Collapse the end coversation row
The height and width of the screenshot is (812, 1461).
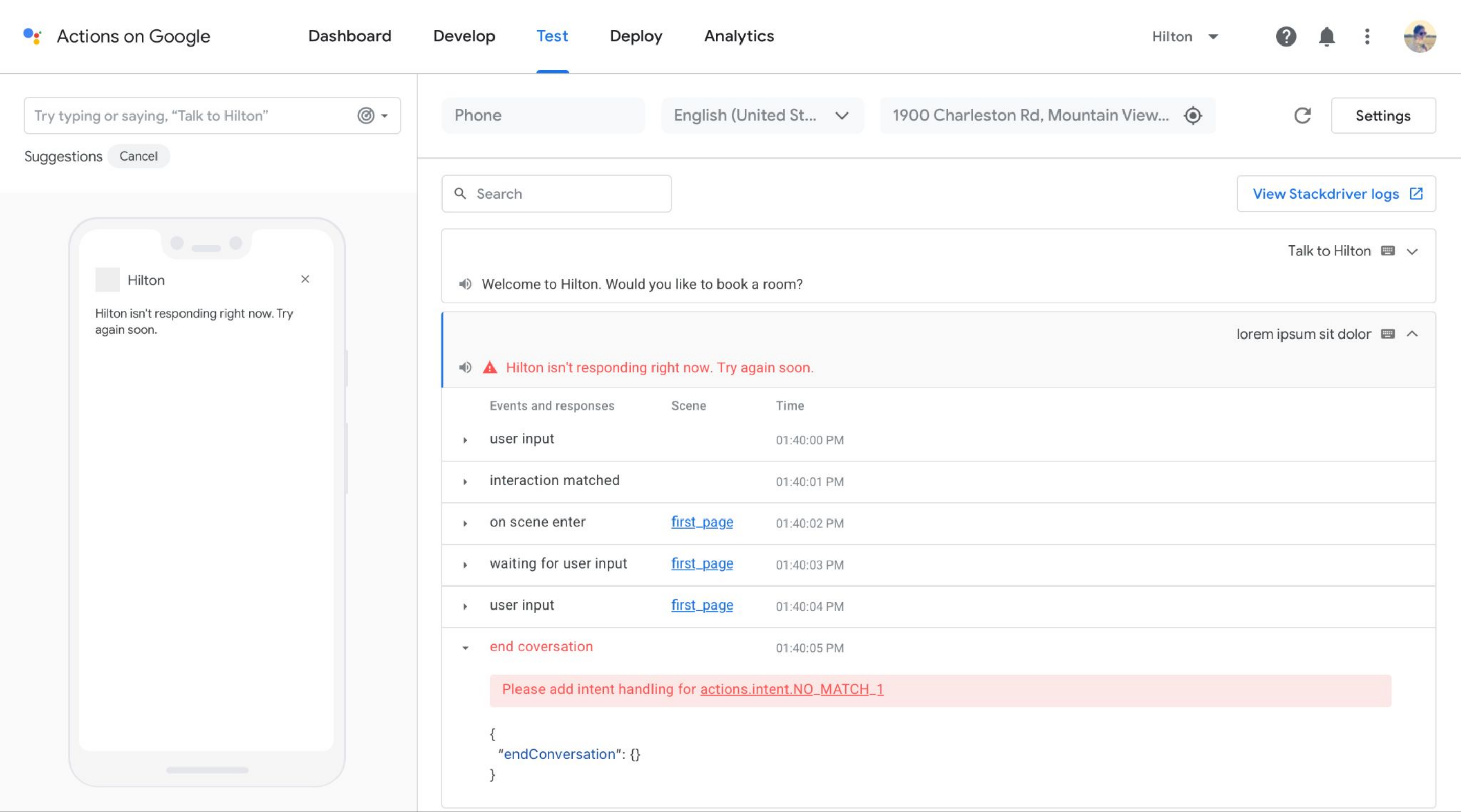coord(465,648)
